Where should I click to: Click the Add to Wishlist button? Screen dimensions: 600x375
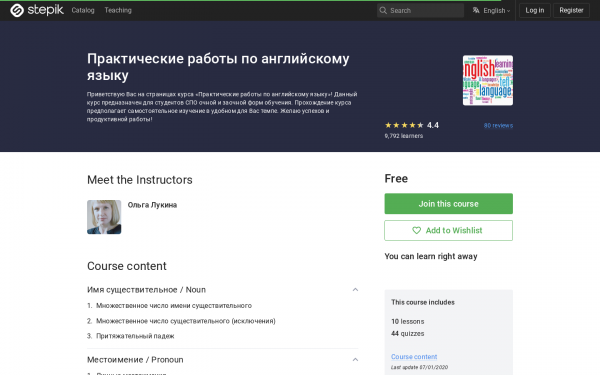tap(448, 230)
